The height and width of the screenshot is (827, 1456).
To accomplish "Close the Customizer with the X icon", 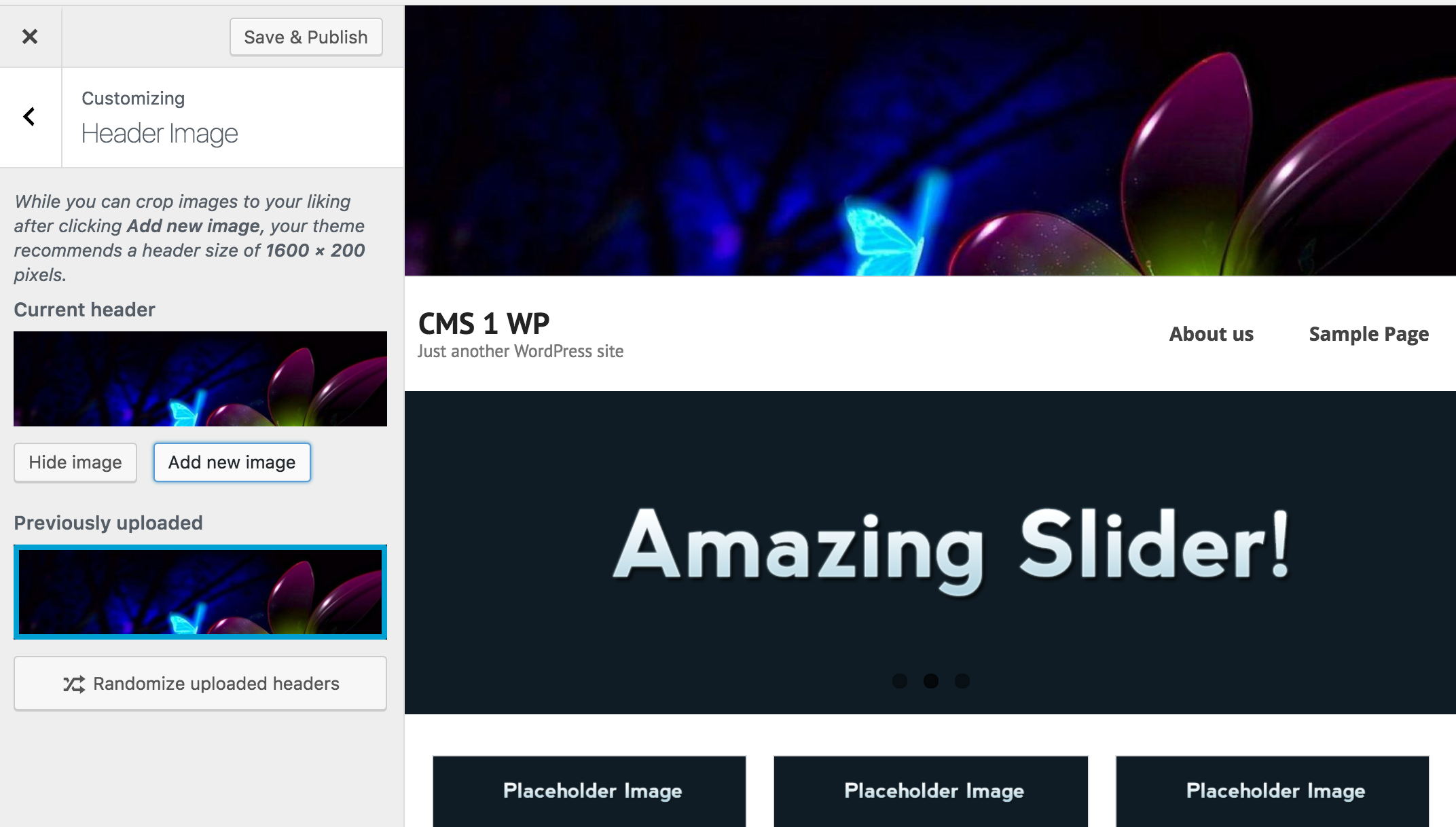I will click(30, 37).
